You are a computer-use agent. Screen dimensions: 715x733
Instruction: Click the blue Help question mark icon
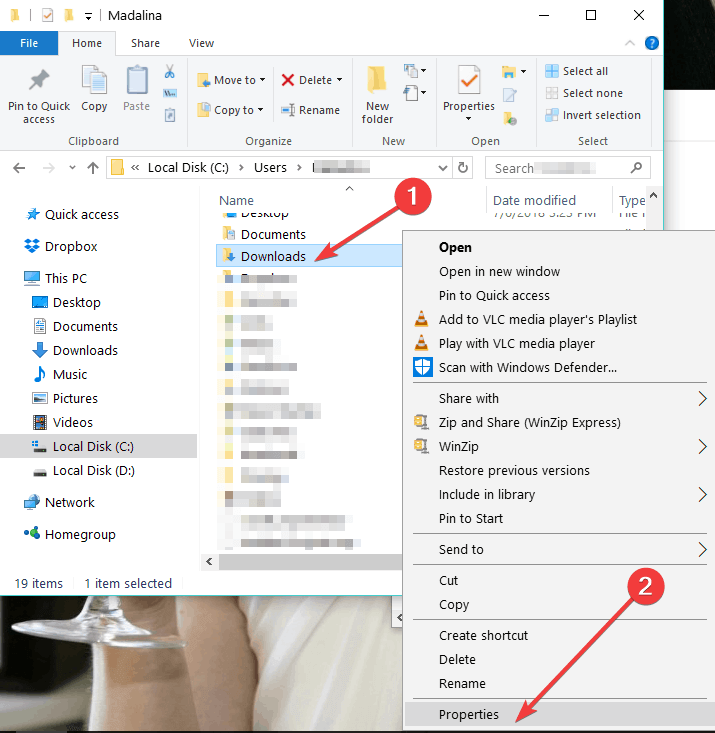(x=652, y=43)
